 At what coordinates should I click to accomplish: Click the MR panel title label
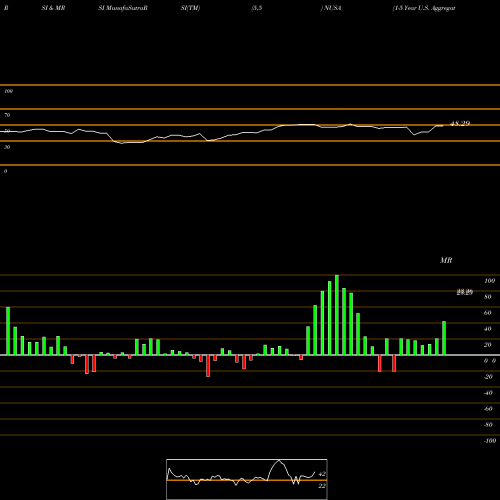click(446, 260)
